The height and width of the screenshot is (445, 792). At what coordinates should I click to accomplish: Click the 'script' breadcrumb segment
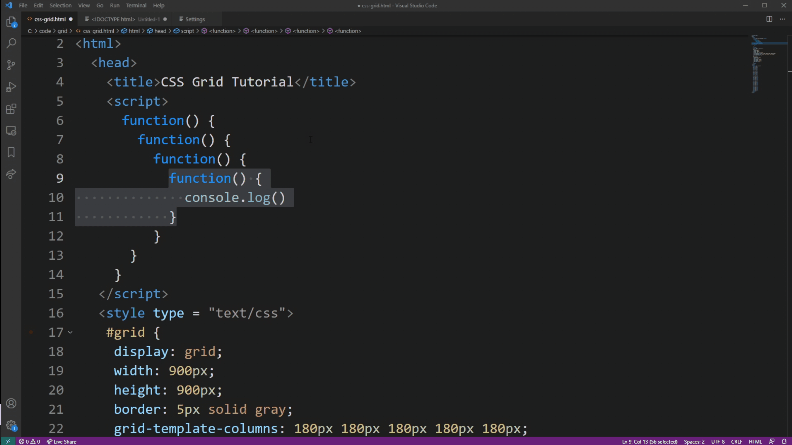(x=184, y=31)
